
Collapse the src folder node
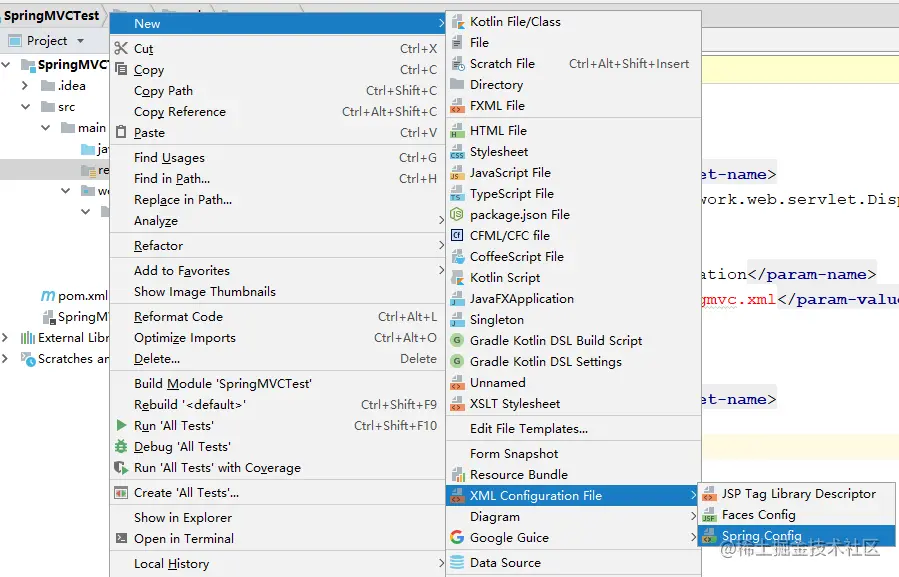pyautogui.click(x=25, y=107)
